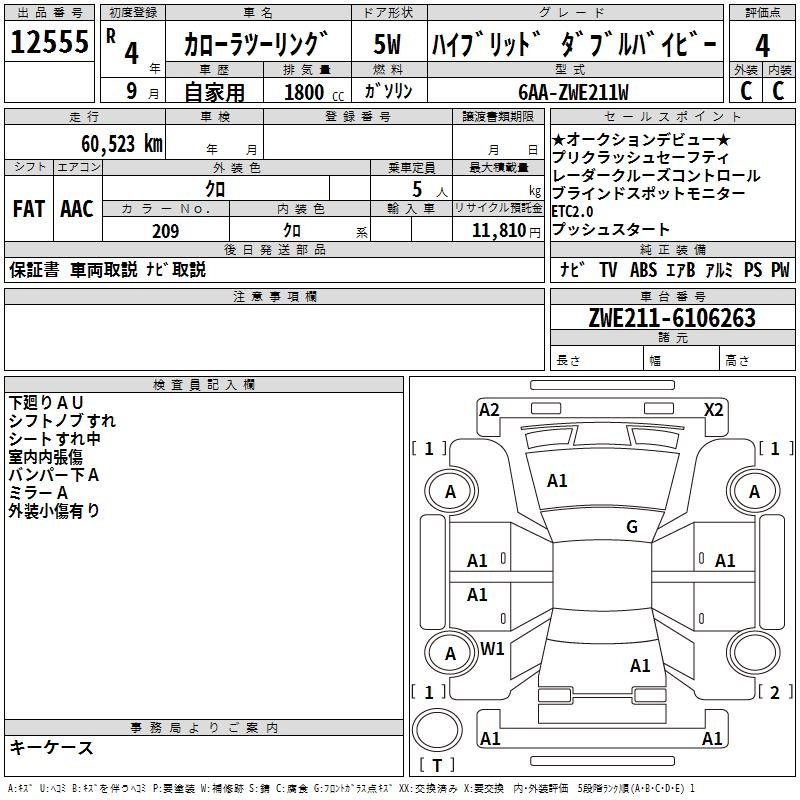Click the 注意事項欄 section header
Image resolution: width=800 pixels, height=800 pixels.
[274, 297]
